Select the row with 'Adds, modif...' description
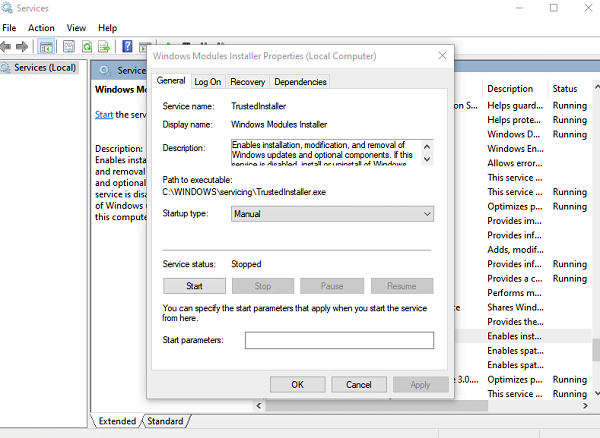The width and height of the screenshot is (600, 438). tap(523, 250)
